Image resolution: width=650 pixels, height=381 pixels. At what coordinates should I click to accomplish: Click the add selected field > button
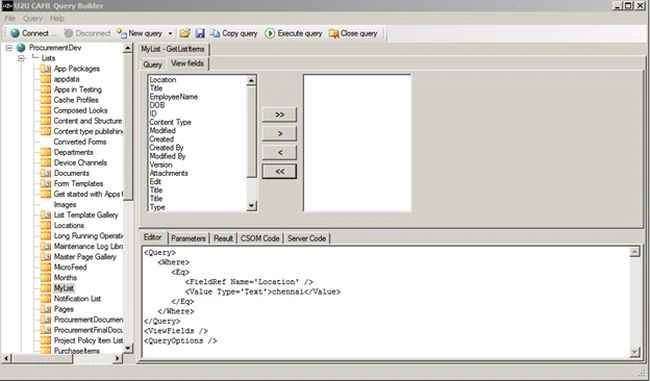click(279, 133)
